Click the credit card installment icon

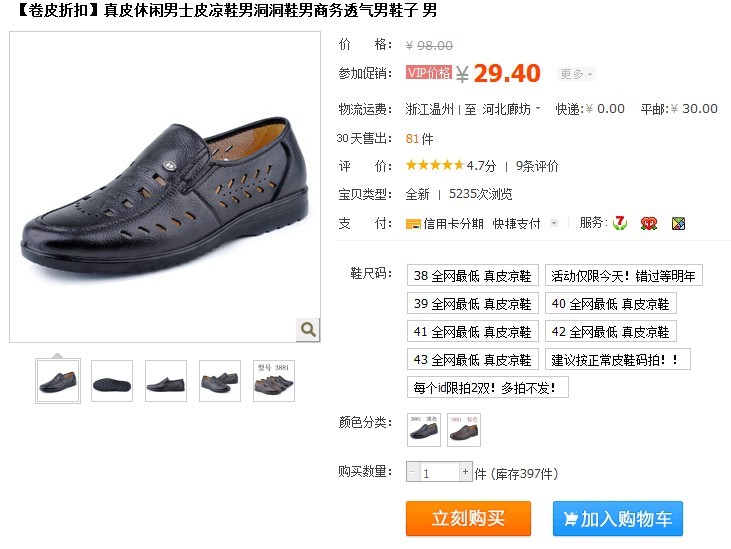coord(413,224)
